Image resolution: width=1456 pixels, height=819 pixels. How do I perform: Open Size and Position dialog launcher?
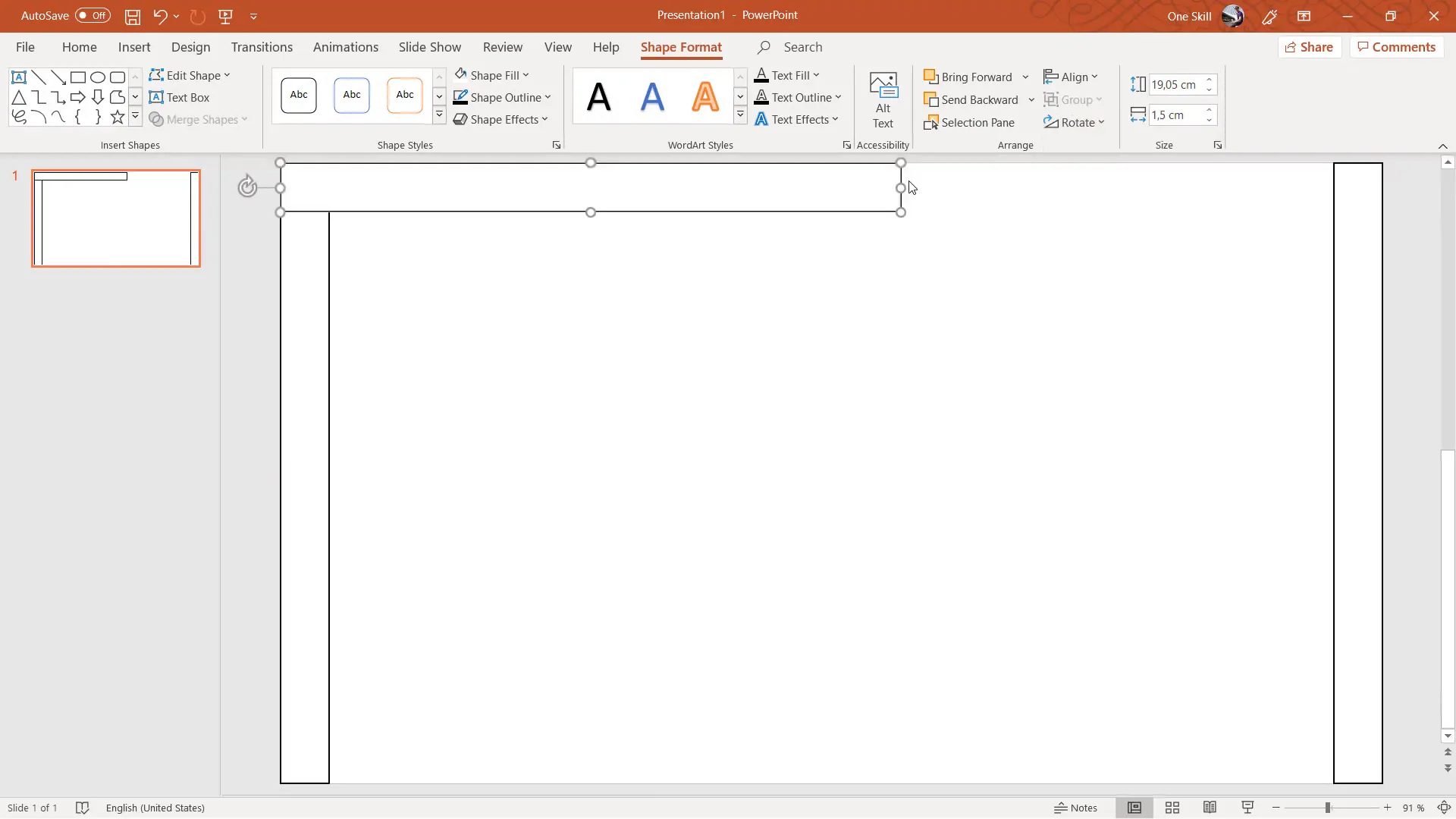pos(1218,145)
